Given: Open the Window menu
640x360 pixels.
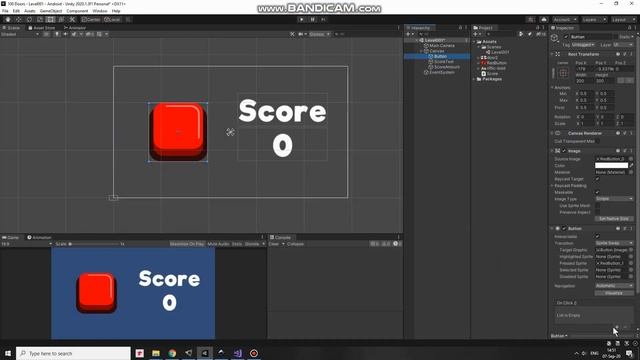Looking at the screenshot, I should [x=100, y=11].
